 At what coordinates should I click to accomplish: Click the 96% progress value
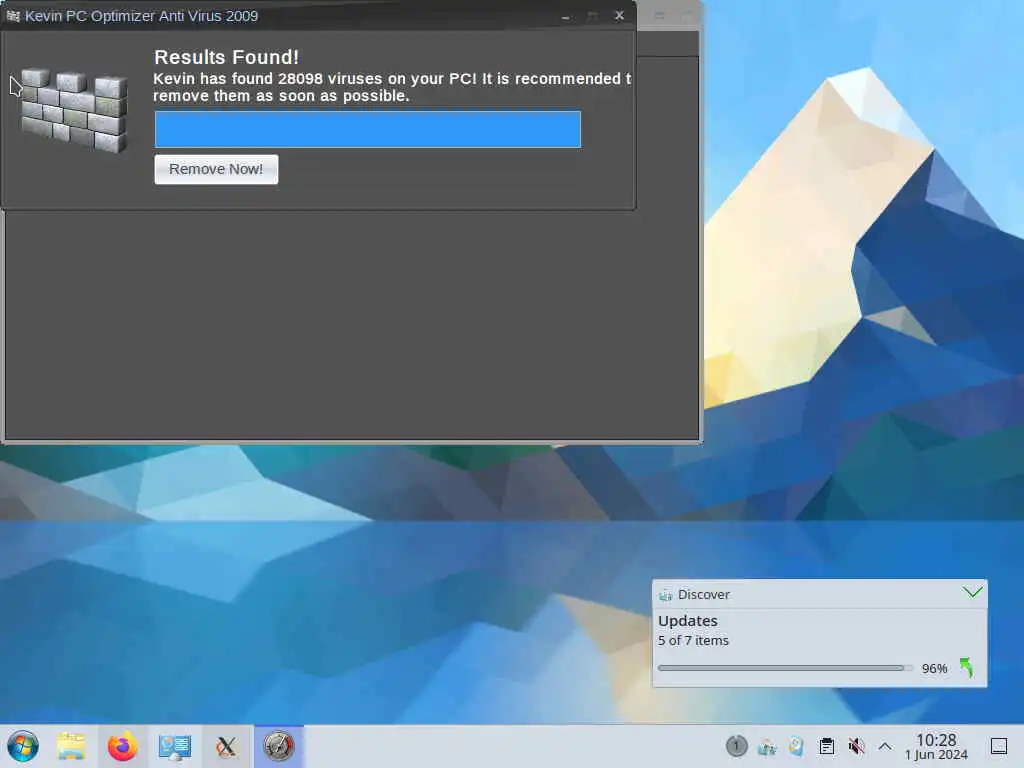pos(934,668)
